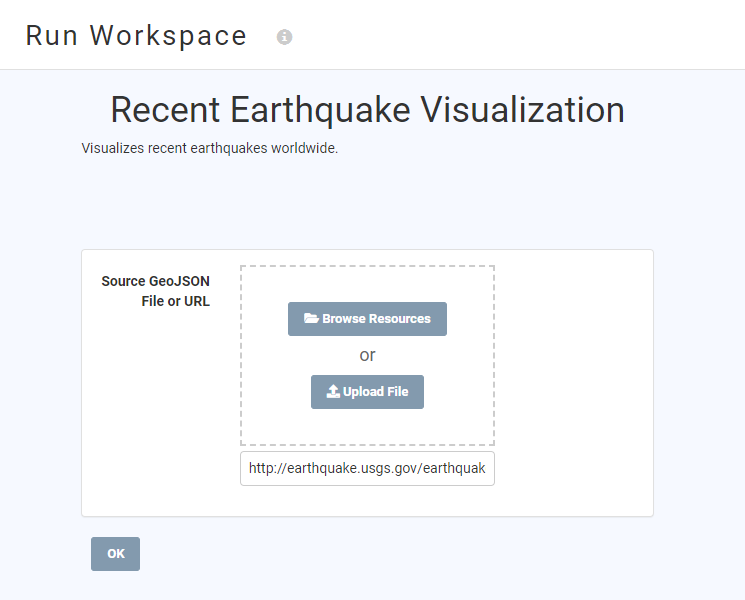Focus the earthquake.usgs.gov URL input field
This screenshot has width=745, height=600.
click(367, 468)
